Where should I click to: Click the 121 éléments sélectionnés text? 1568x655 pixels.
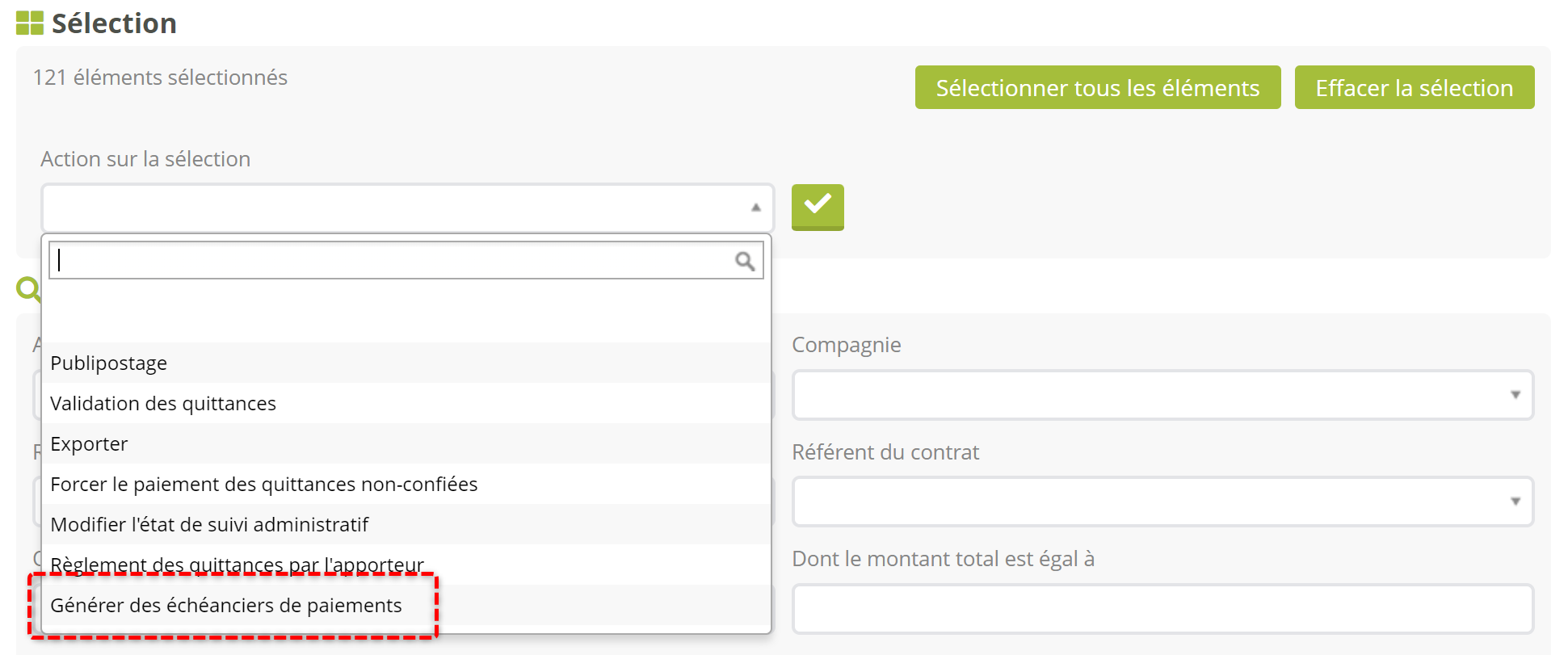[160, 78]
